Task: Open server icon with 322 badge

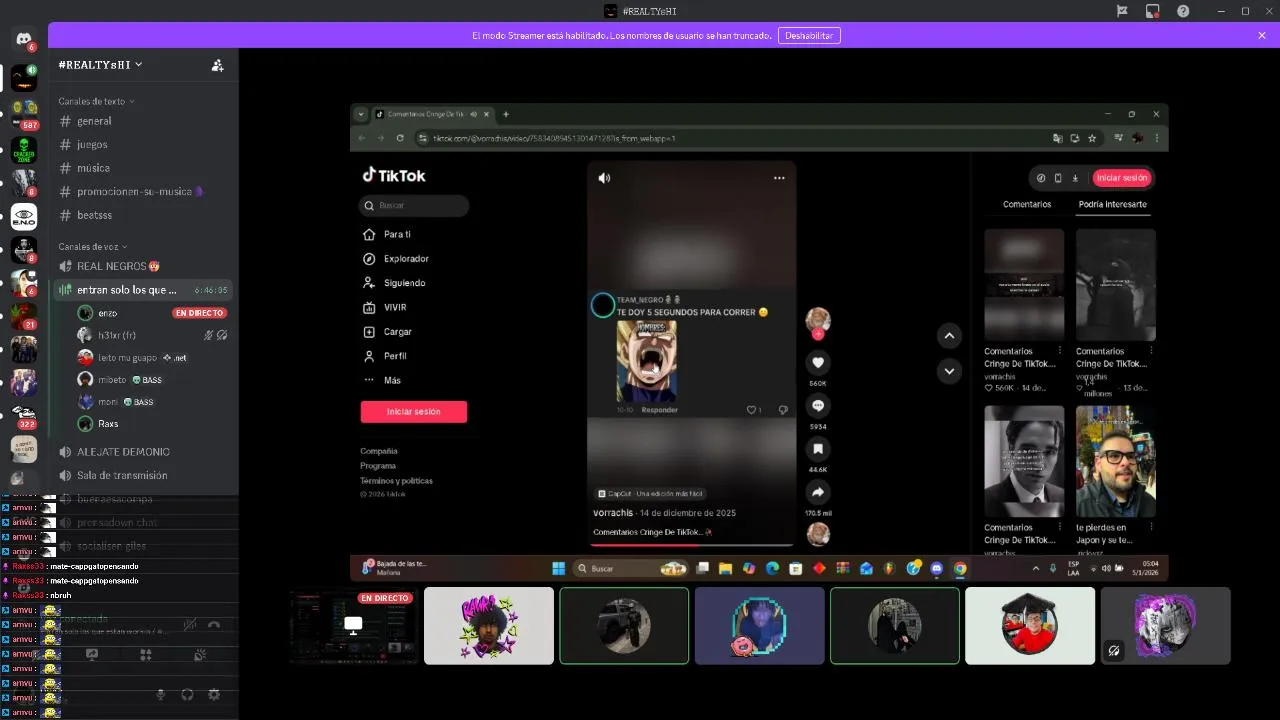Action: [24, 415]
